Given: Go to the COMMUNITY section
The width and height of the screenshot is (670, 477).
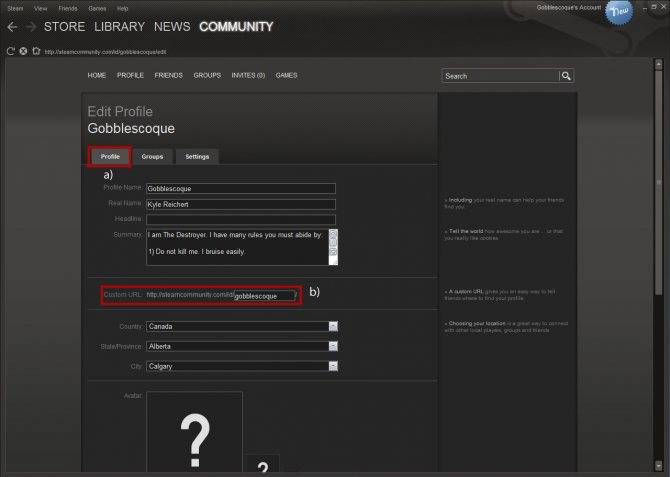Looking at the screenshot, I should pos(236,26).
